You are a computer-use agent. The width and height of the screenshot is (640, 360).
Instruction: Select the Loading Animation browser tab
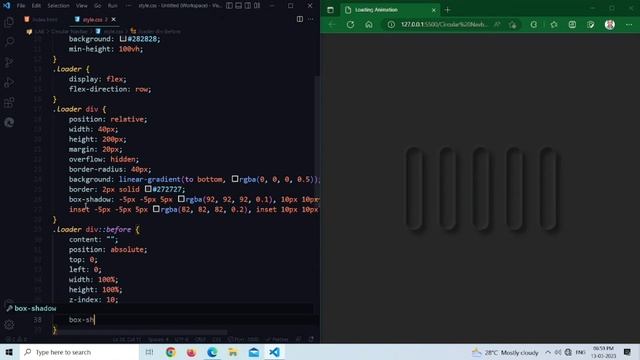click(x=390, y=10)
